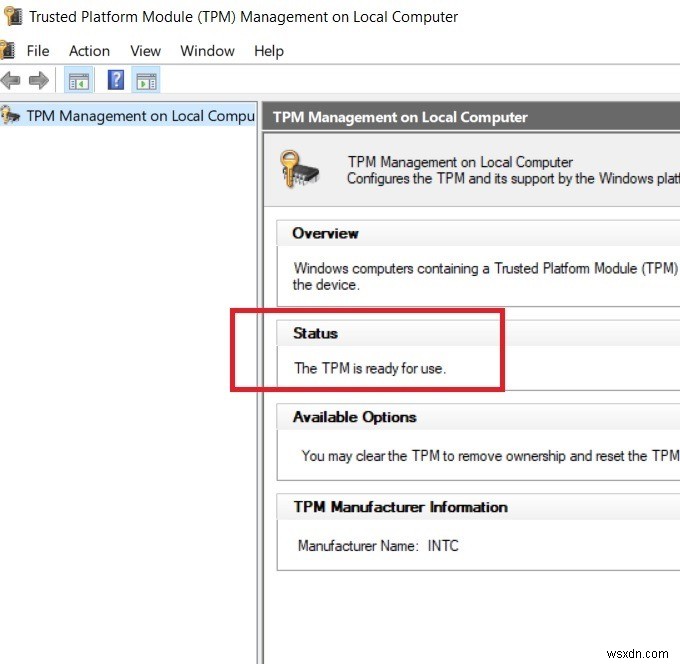Click the TPM Manufacturer Information section header
The image size is (680, 664).
coord(478,507)
